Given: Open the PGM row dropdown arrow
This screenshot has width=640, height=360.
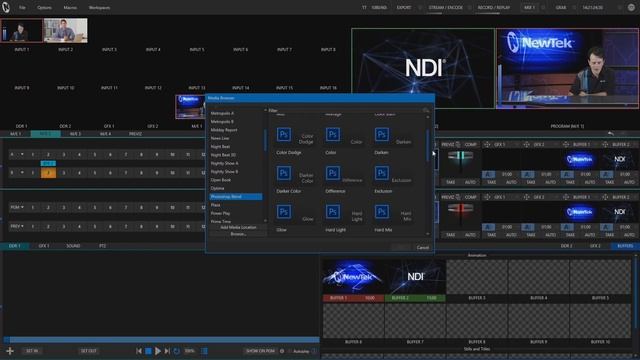Looking at the screenshot, I should point(22,207).
